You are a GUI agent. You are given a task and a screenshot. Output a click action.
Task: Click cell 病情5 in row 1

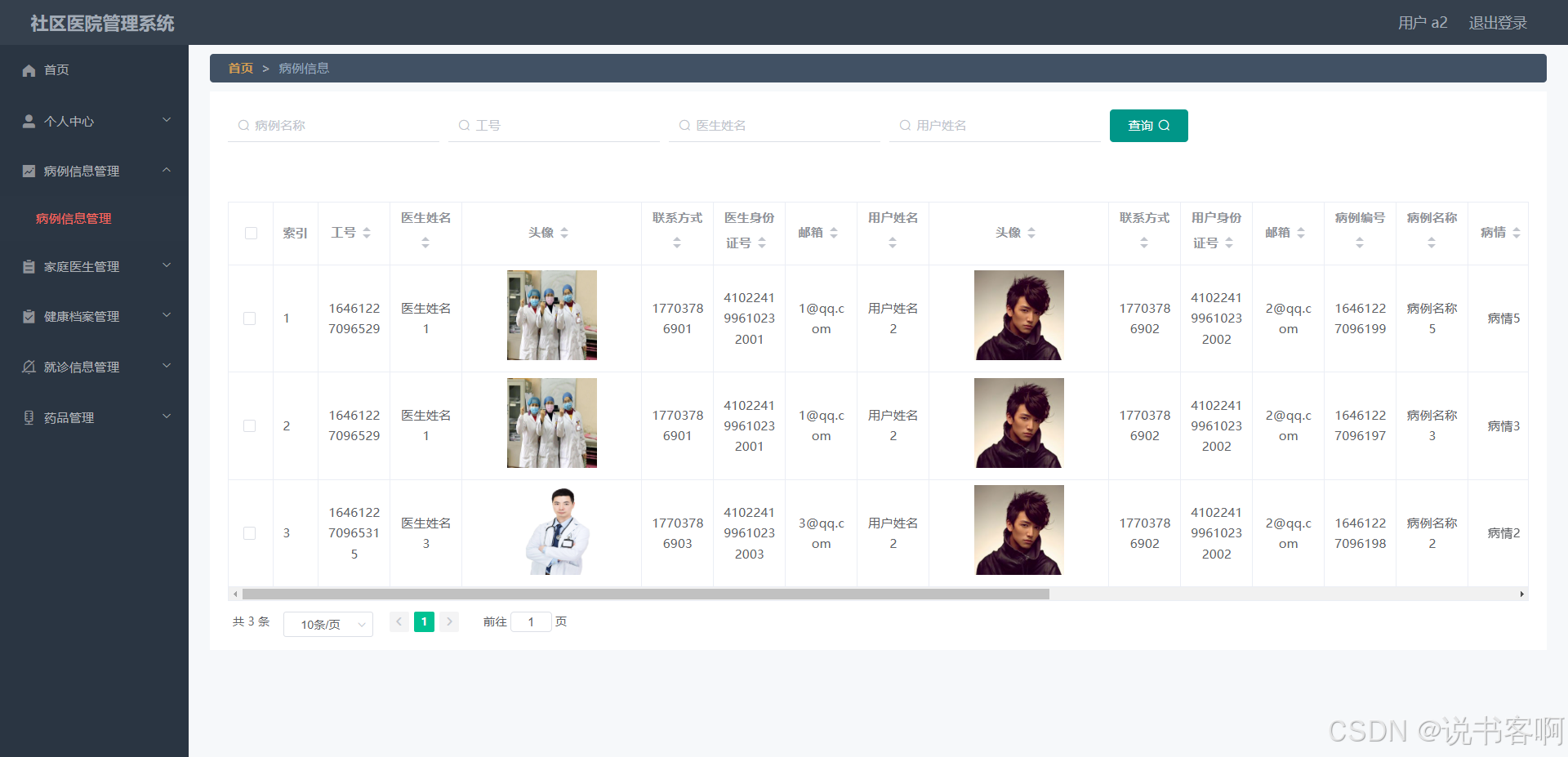[1503, 318]
